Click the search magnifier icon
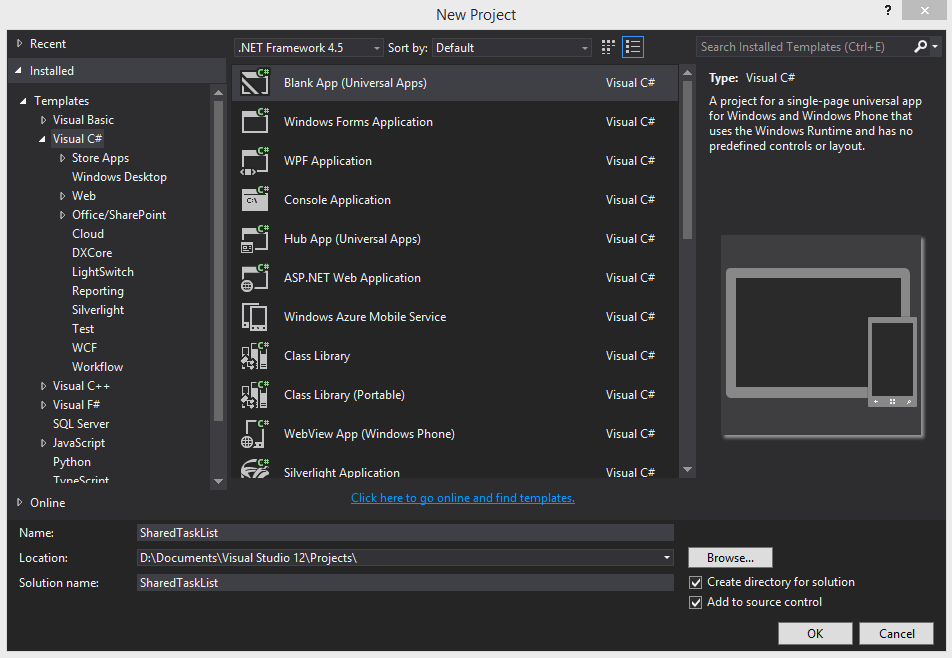Screen dimensions: 952x658 [x=920, y=46]
